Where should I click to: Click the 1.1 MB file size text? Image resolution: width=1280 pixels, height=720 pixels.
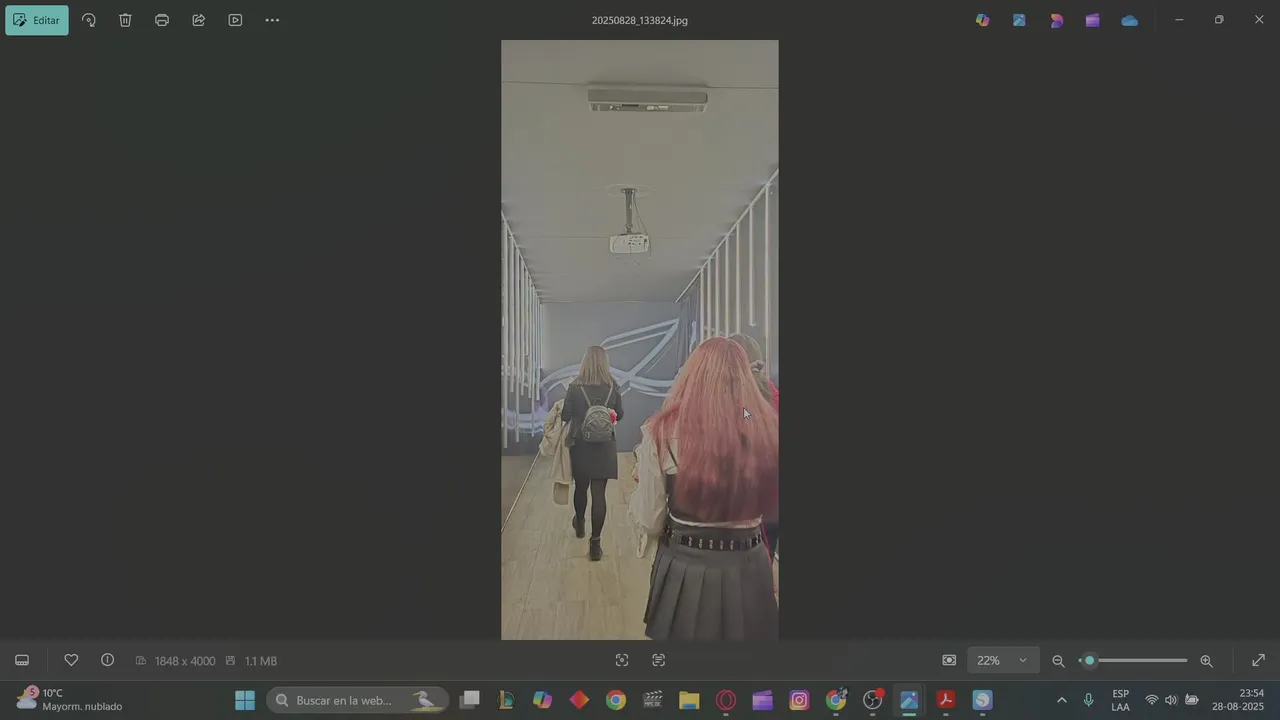click(x=261, y=661)
